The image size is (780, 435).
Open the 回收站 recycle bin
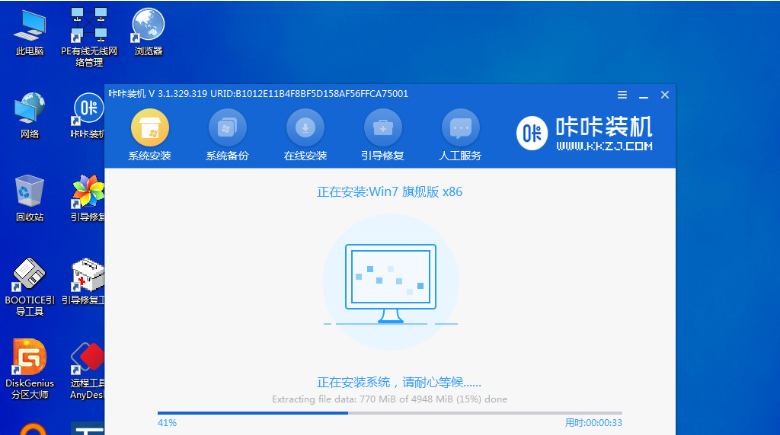tap(29, 192)
